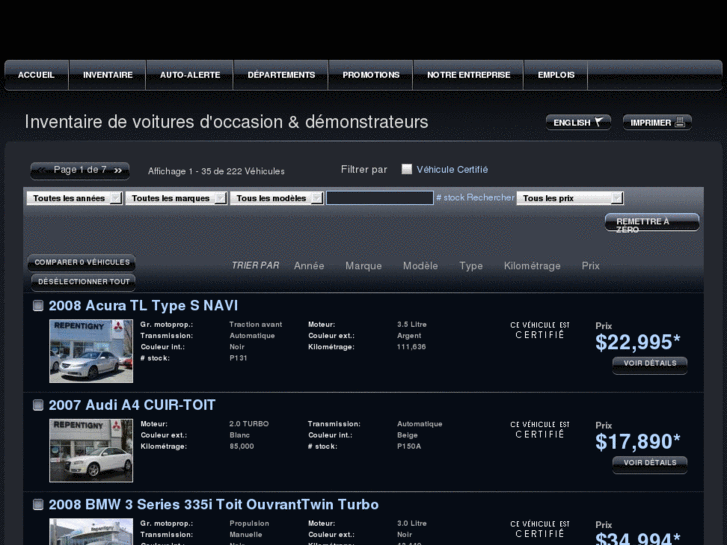Open the BMW 3 Series photo thumbnail
This screenshot has height=545, width=727.
click(91, 532)
